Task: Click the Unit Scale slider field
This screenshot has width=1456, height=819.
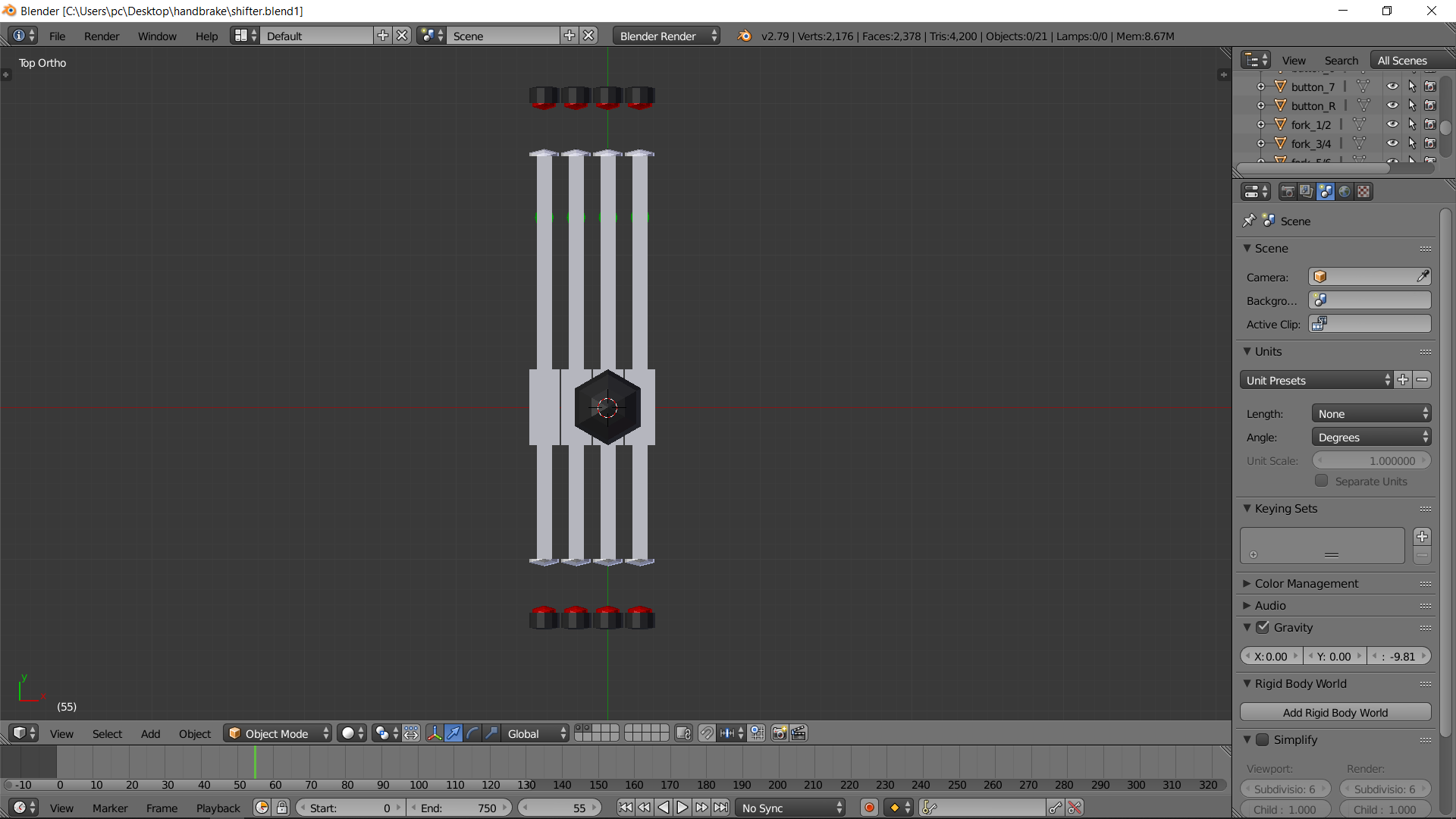Action: coord(1371,461)
